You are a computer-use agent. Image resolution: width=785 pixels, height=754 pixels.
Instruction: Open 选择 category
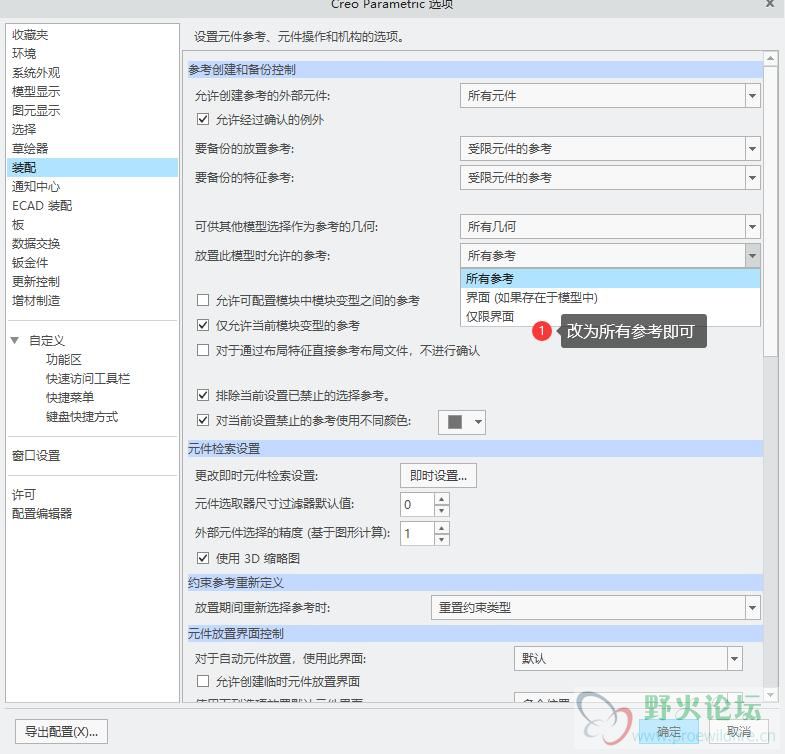point(24,130)
